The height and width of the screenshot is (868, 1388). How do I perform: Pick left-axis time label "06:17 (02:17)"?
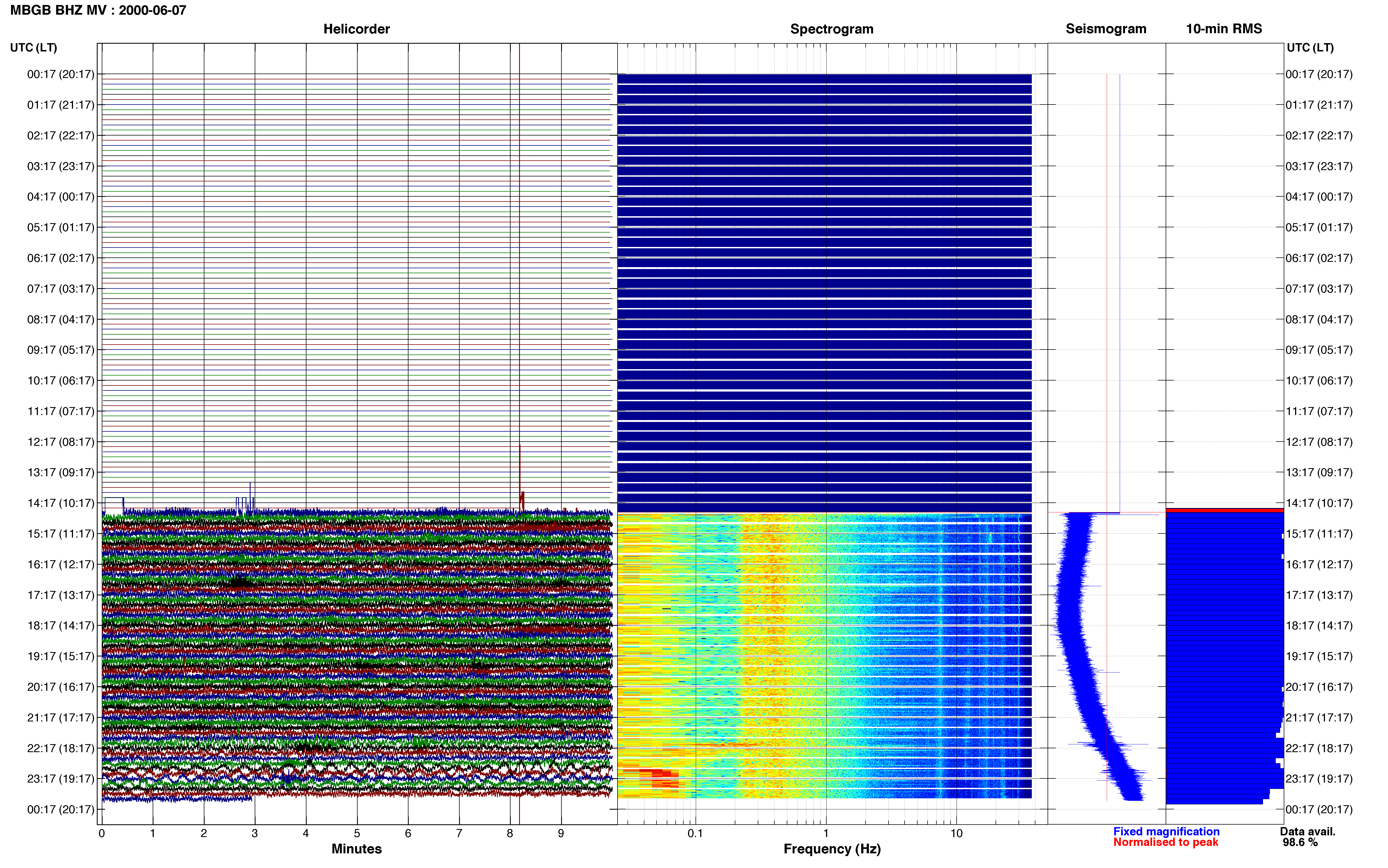pyautogui.click(x=61, y=258)
